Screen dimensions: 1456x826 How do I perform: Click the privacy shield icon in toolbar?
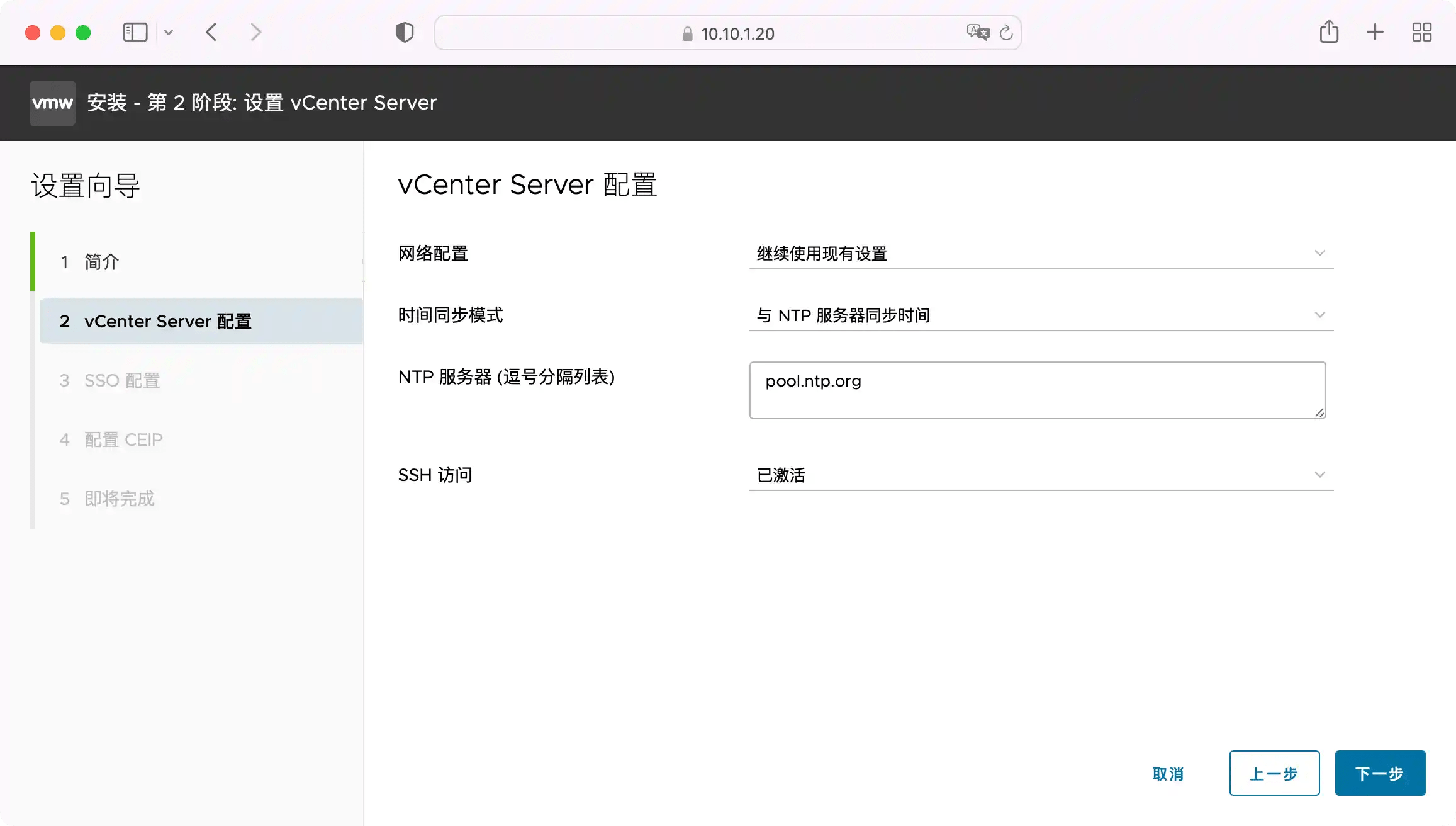[405, 31]
